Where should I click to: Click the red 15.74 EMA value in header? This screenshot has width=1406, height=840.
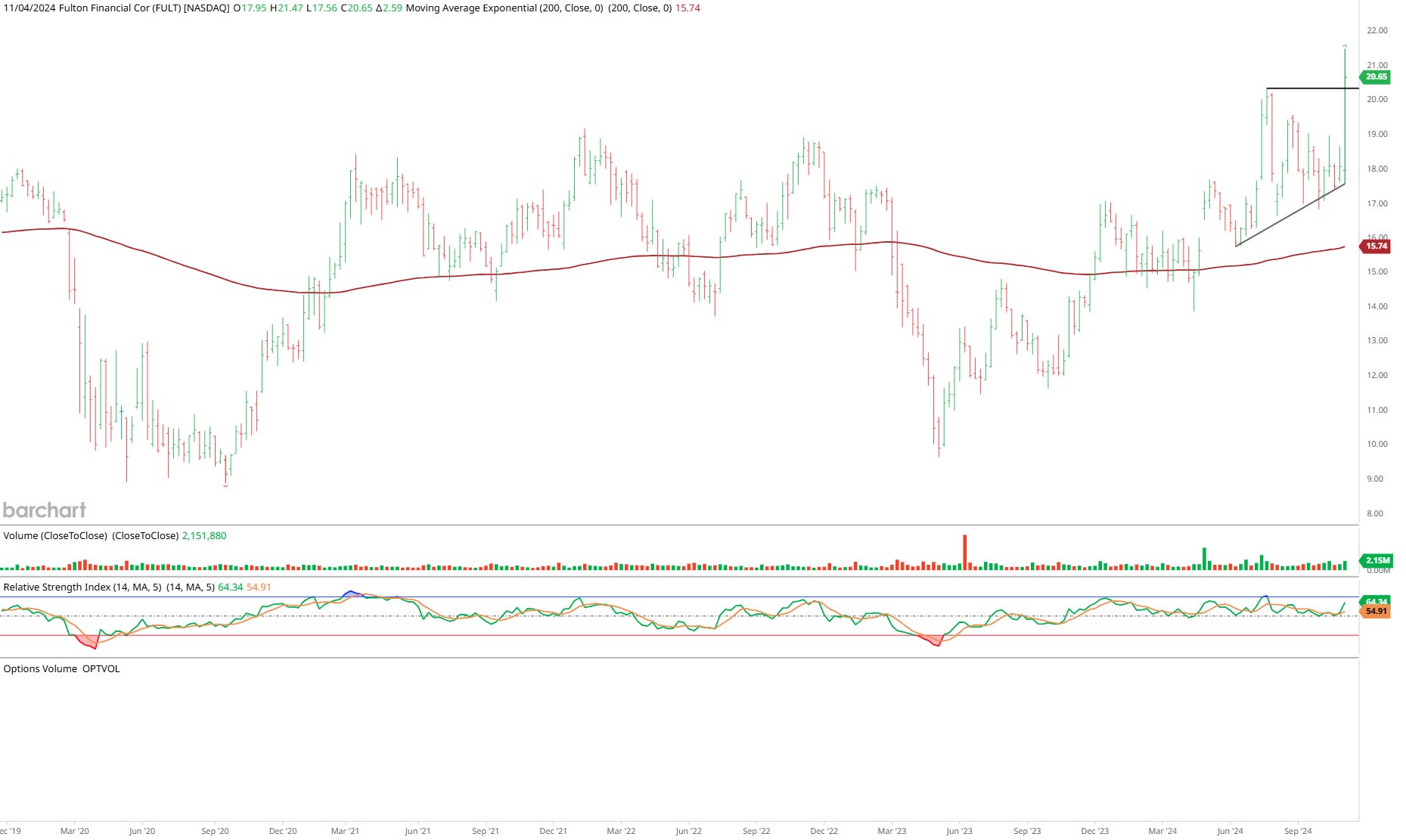687,8
